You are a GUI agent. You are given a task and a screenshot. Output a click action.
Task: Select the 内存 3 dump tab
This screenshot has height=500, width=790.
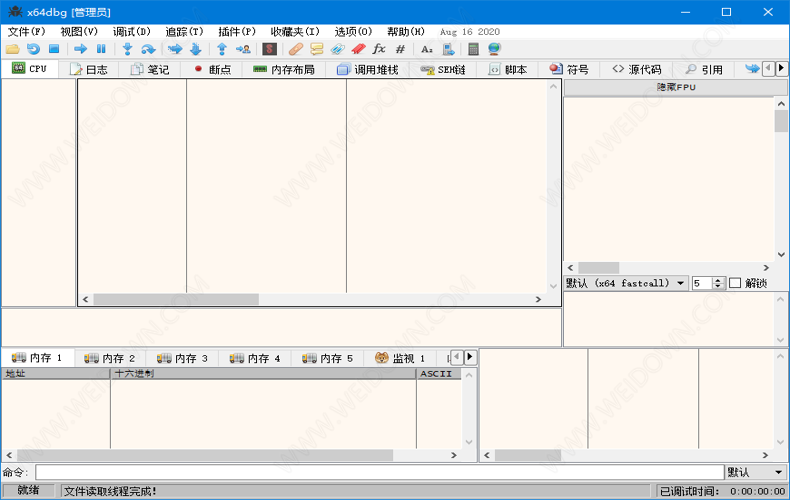click(x=182, y=358)
